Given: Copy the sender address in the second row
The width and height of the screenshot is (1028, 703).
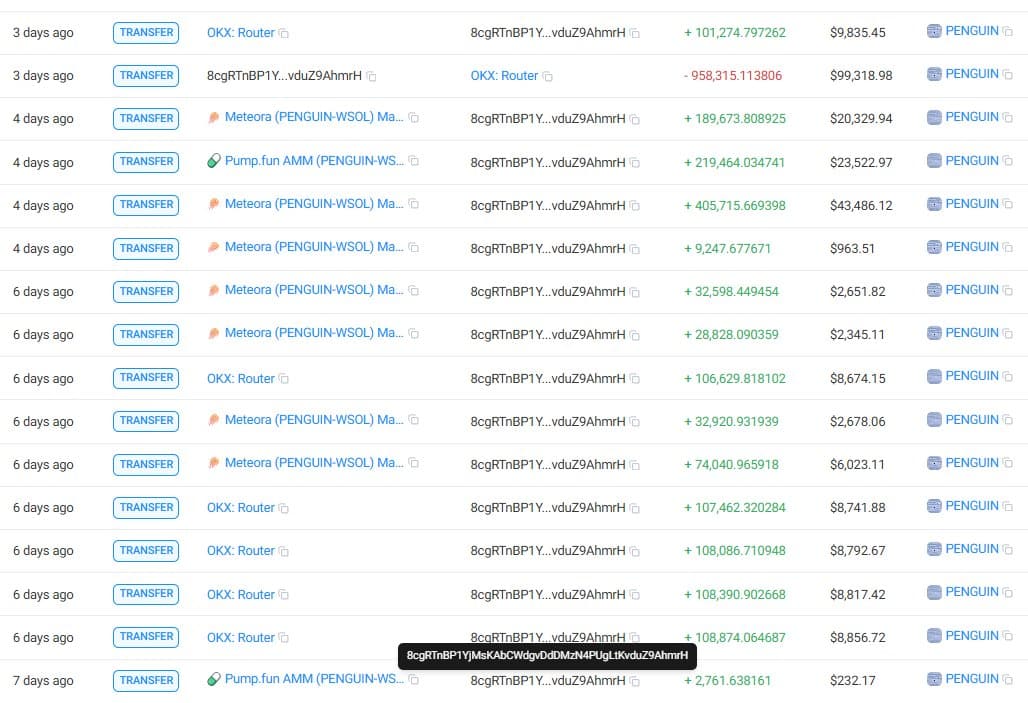Looking at the screenshot, I should (374, 75).
